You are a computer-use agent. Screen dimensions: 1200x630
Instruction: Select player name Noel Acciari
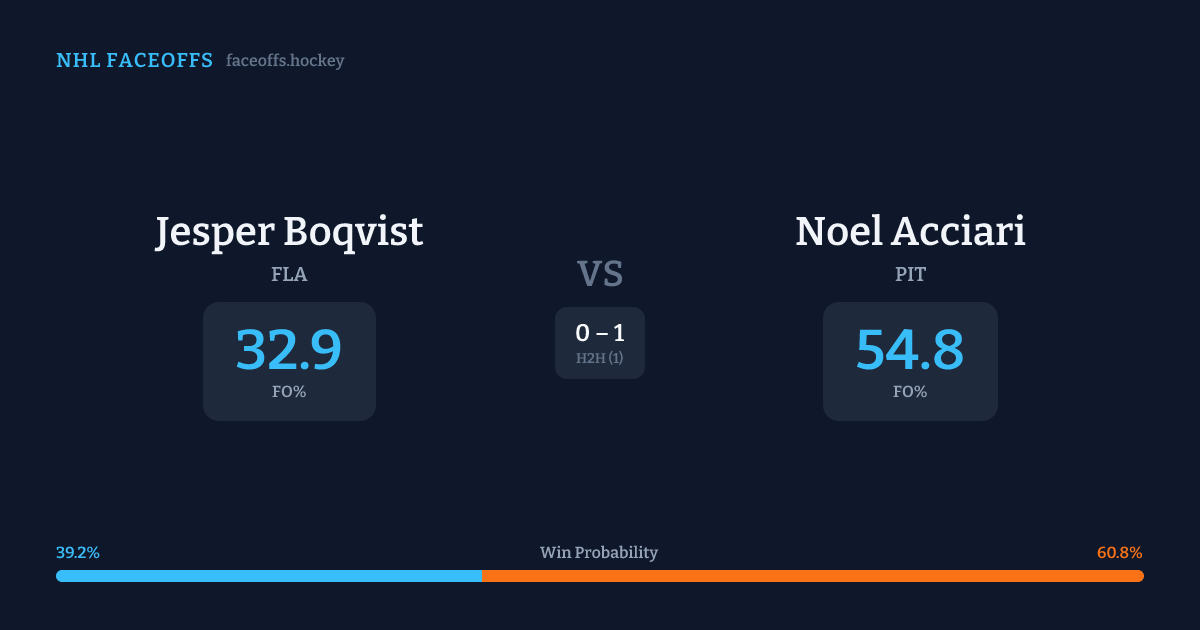click(x=910, y=232)
